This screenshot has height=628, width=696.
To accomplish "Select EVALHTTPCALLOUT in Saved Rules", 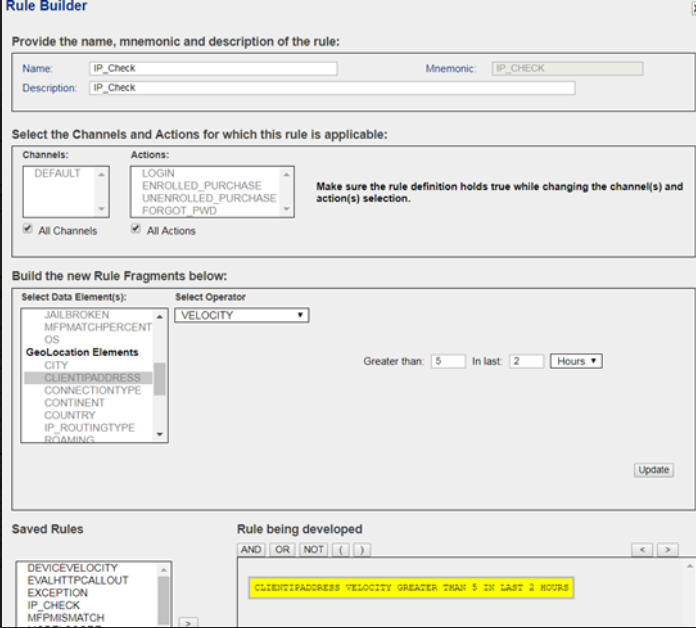I will pos(78,581).
